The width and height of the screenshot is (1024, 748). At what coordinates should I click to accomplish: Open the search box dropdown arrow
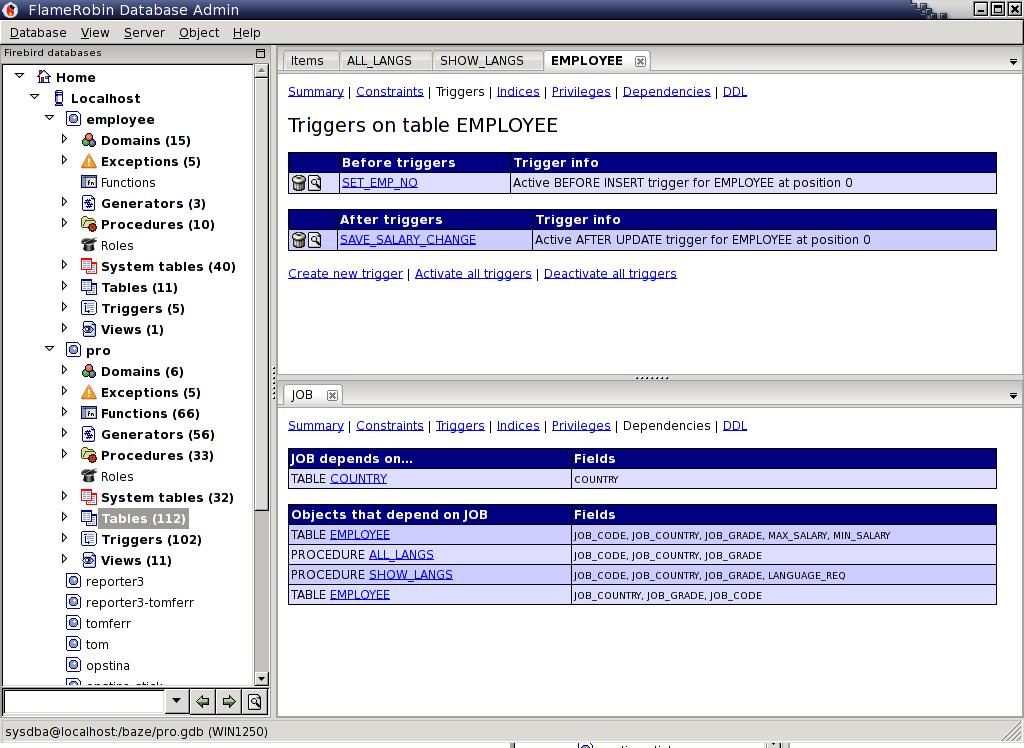(176, 702)
